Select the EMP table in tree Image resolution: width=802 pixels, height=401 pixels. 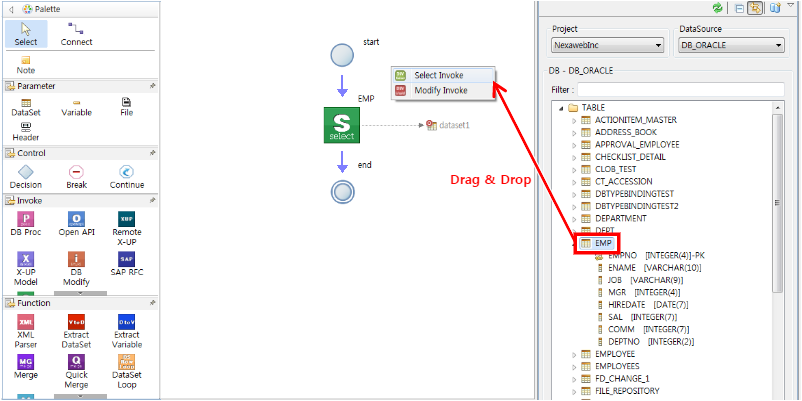pyautogui.click(x=603, y=243)
